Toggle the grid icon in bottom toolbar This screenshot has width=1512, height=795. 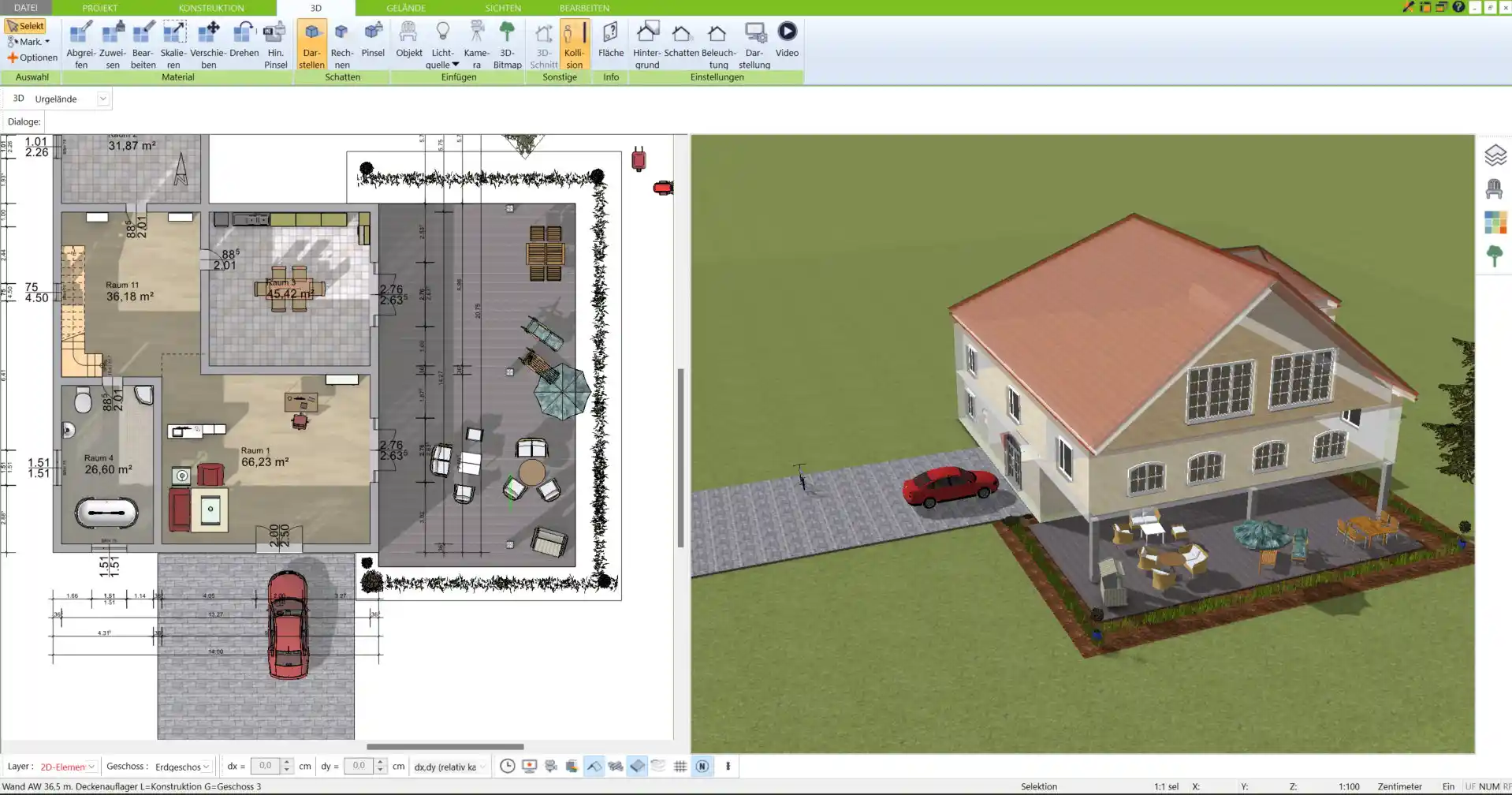point(680,766)
